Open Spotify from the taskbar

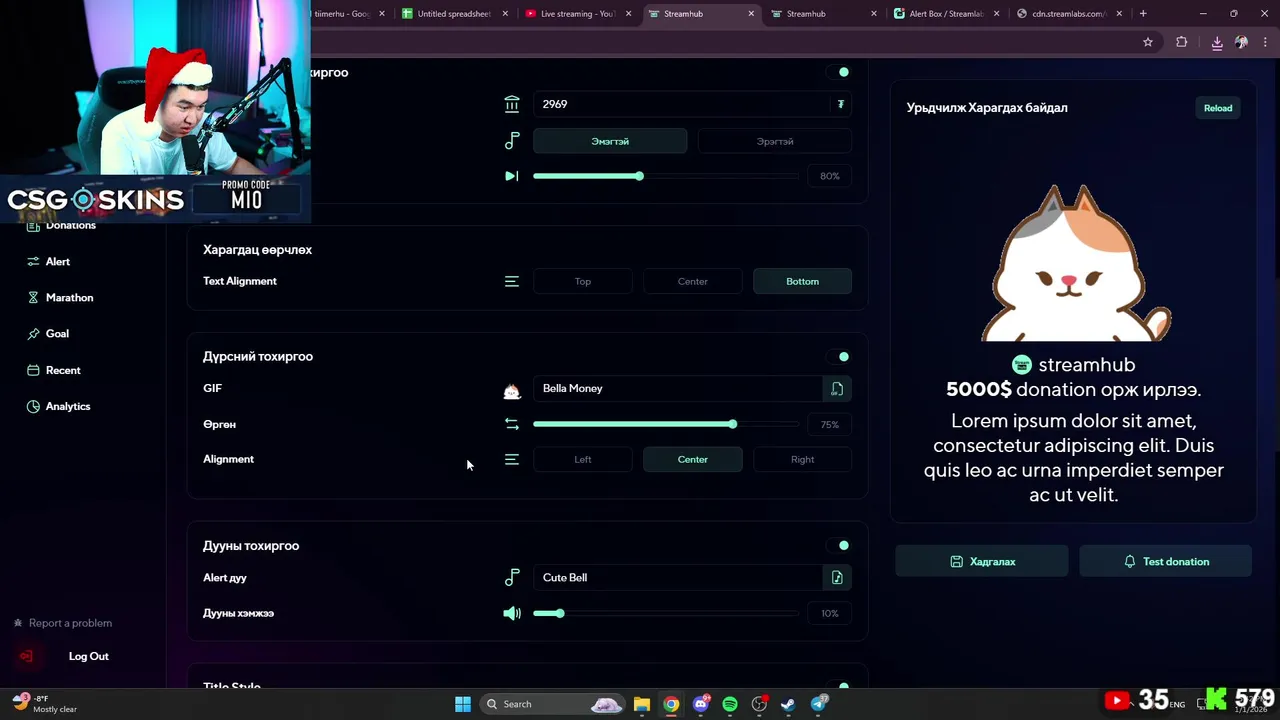pyautogui.click(x=730, y=704)
